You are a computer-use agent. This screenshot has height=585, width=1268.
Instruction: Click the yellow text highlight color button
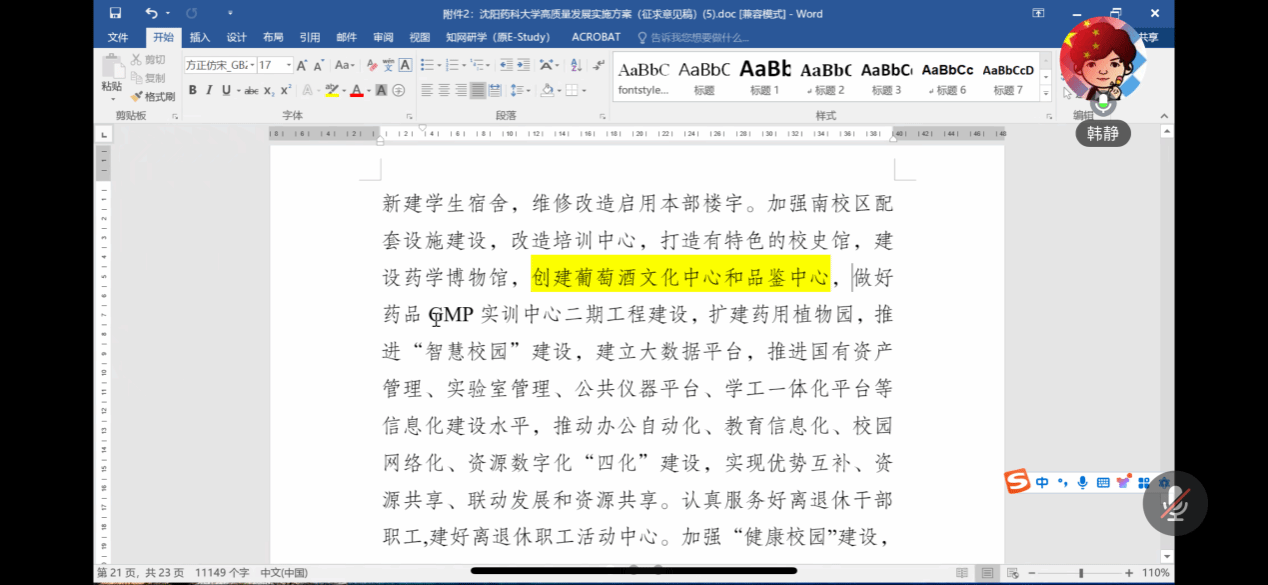(x=331, y=91)
